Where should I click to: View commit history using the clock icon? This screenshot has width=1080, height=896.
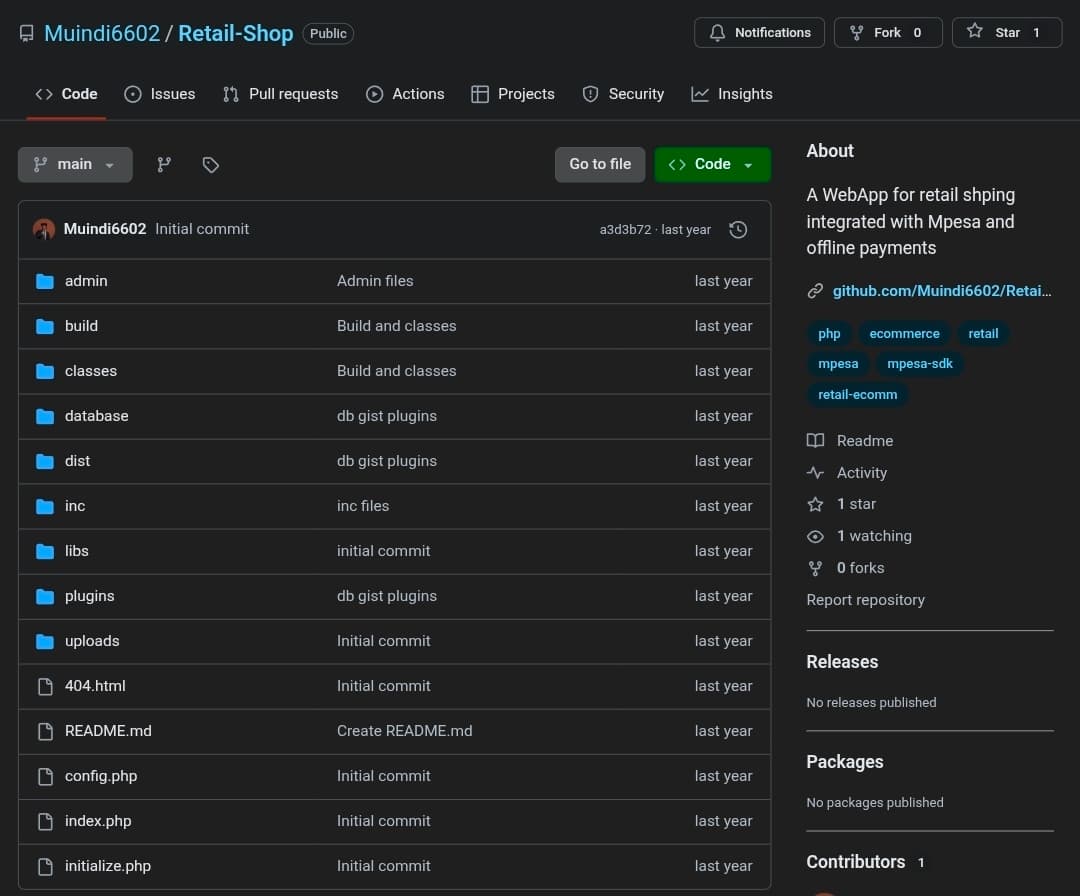[738, 229]
